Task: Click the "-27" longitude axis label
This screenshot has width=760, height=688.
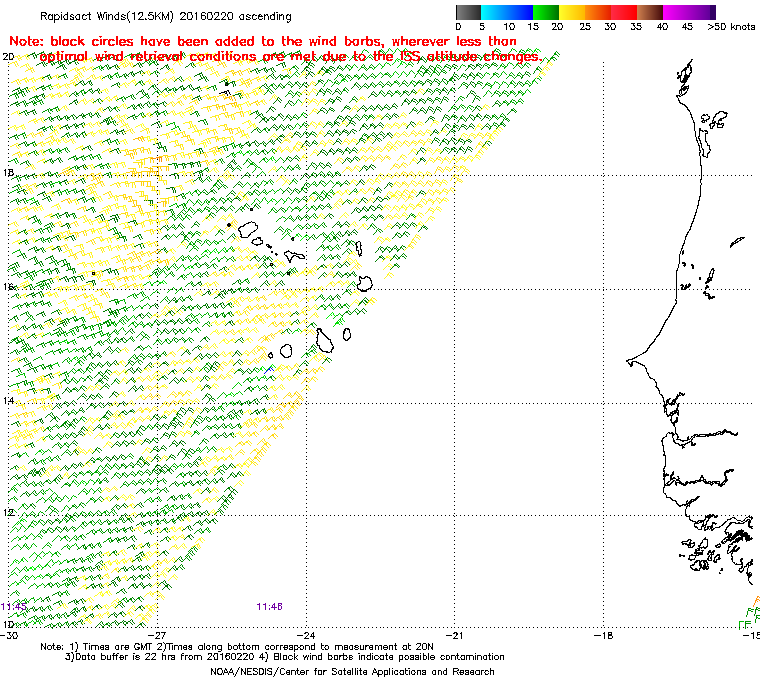Action: [157, 635]
